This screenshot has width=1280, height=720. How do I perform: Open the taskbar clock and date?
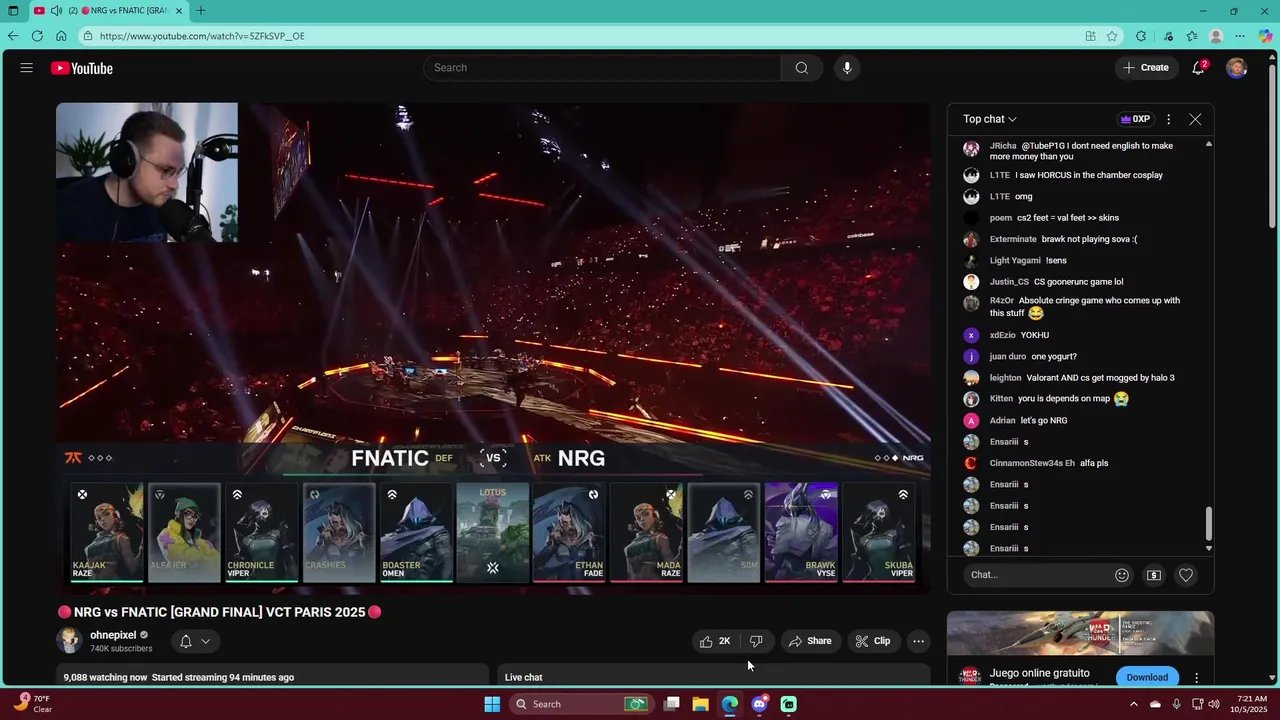pos(1251,704)
